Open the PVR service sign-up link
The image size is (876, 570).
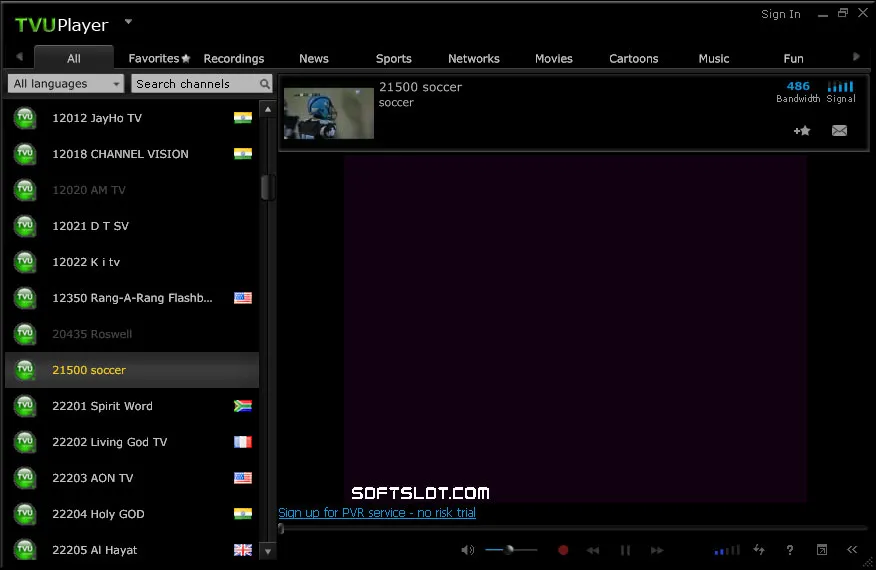[x=377, y=512]
